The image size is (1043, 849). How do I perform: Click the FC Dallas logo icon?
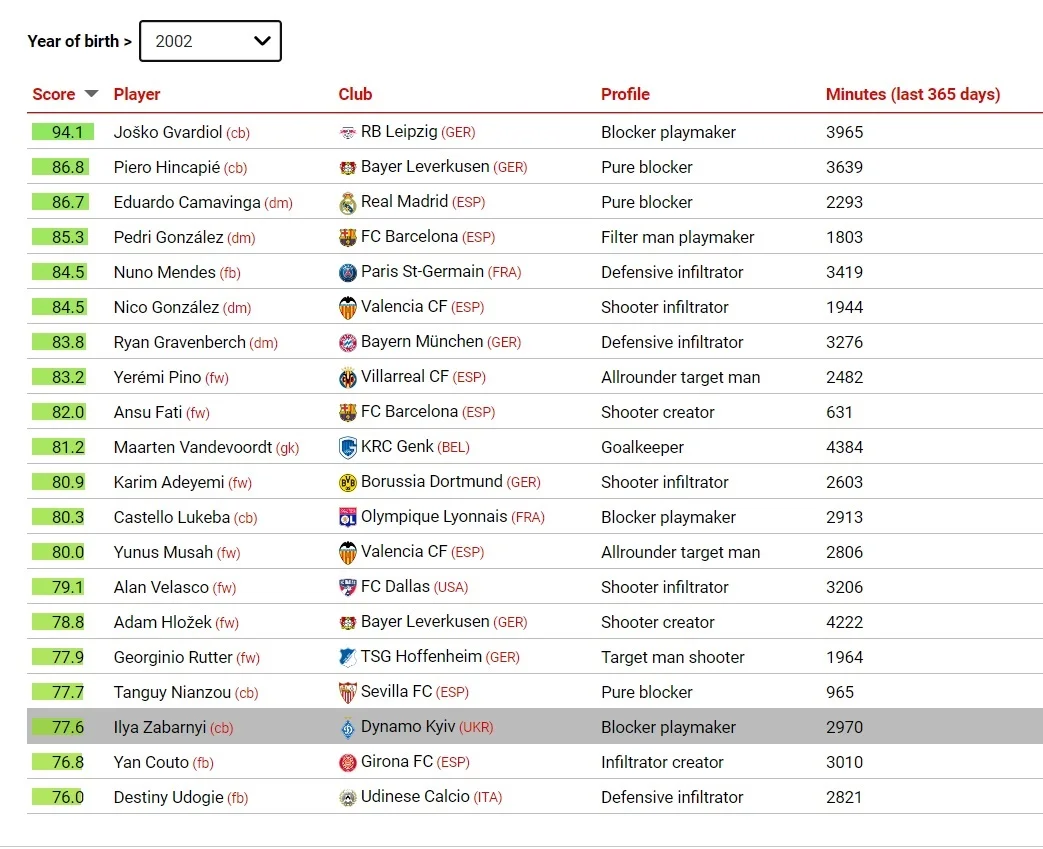[x=348, y=588]
